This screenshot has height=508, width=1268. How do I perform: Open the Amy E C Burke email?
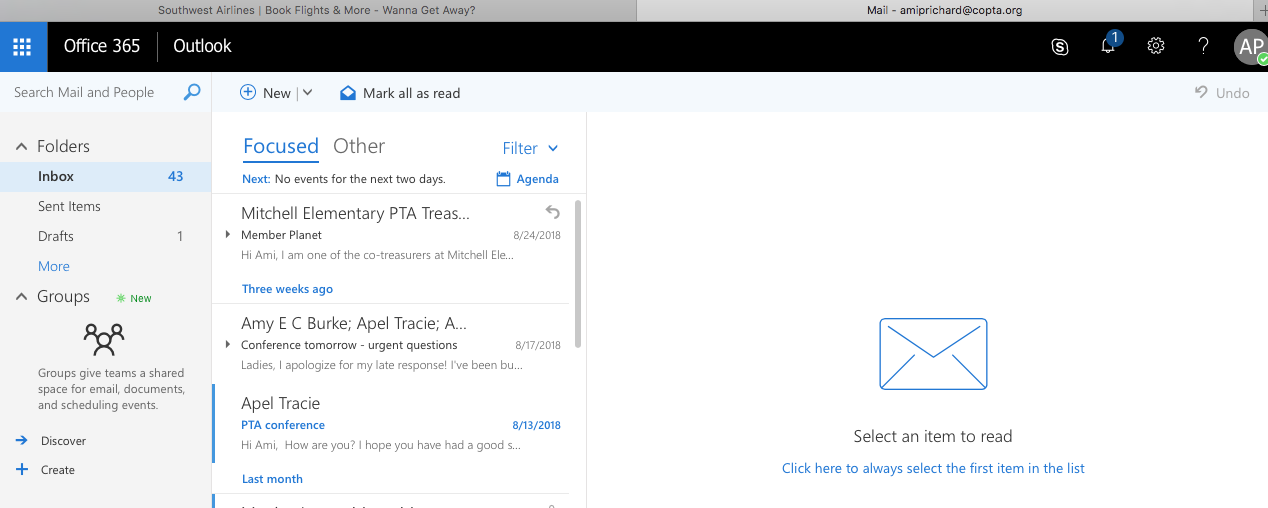390,343
